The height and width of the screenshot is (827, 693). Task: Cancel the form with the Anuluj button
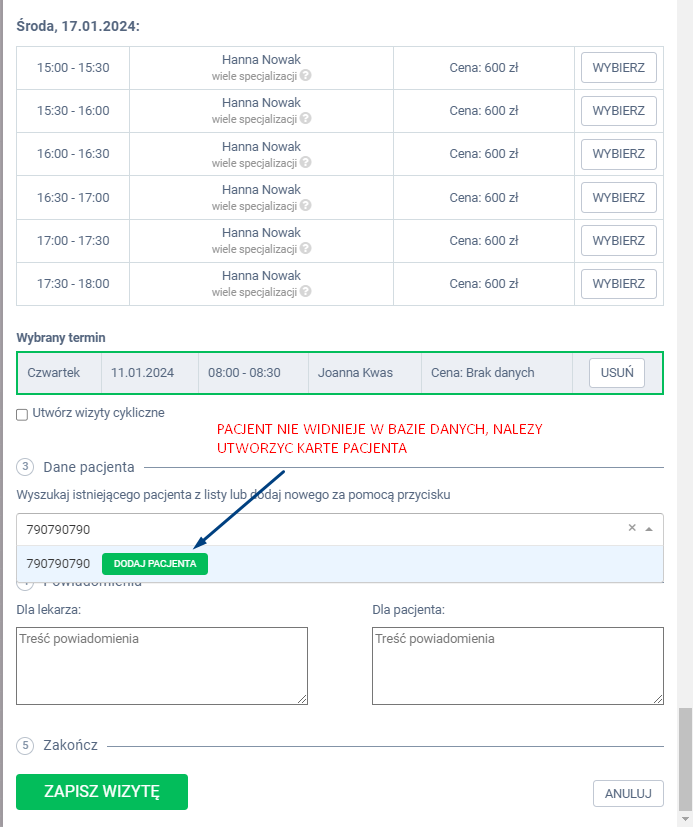pos(628,794)
